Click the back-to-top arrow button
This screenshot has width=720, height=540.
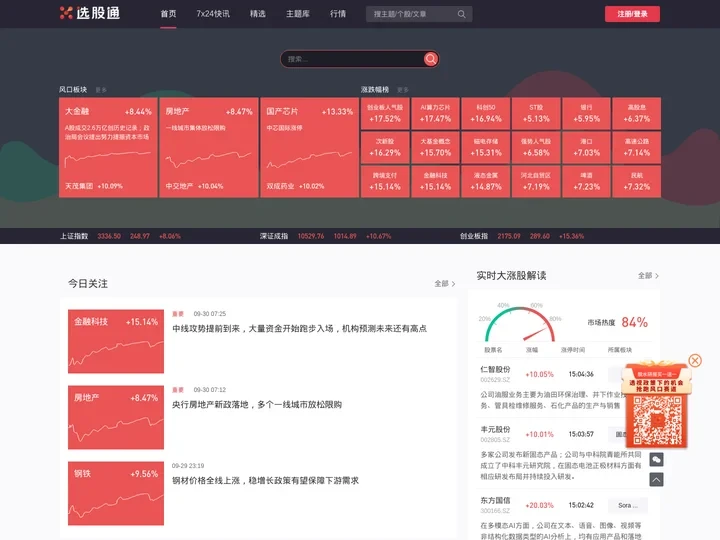coord(656,479)
